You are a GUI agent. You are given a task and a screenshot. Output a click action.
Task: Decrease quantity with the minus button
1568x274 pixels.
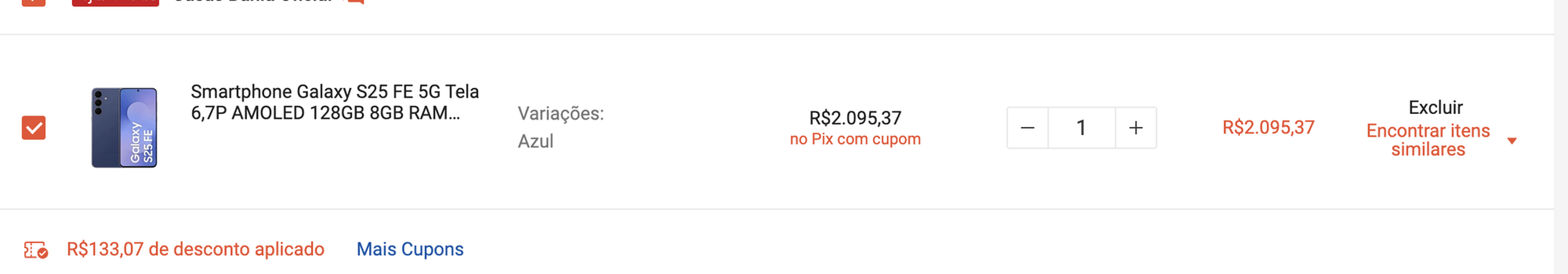click(x=1027, y=128)
